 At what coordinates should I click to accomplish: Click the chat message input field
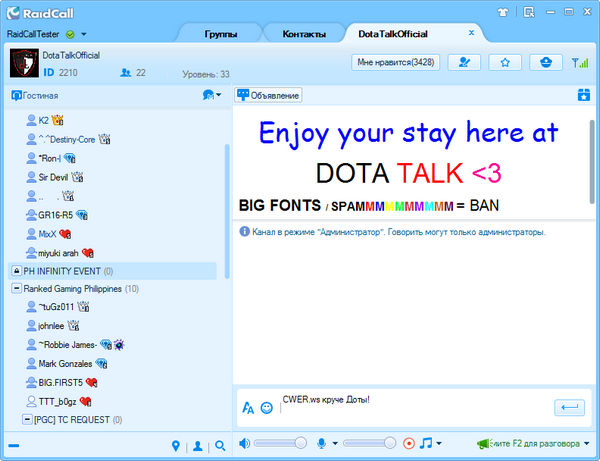[415, 408]
